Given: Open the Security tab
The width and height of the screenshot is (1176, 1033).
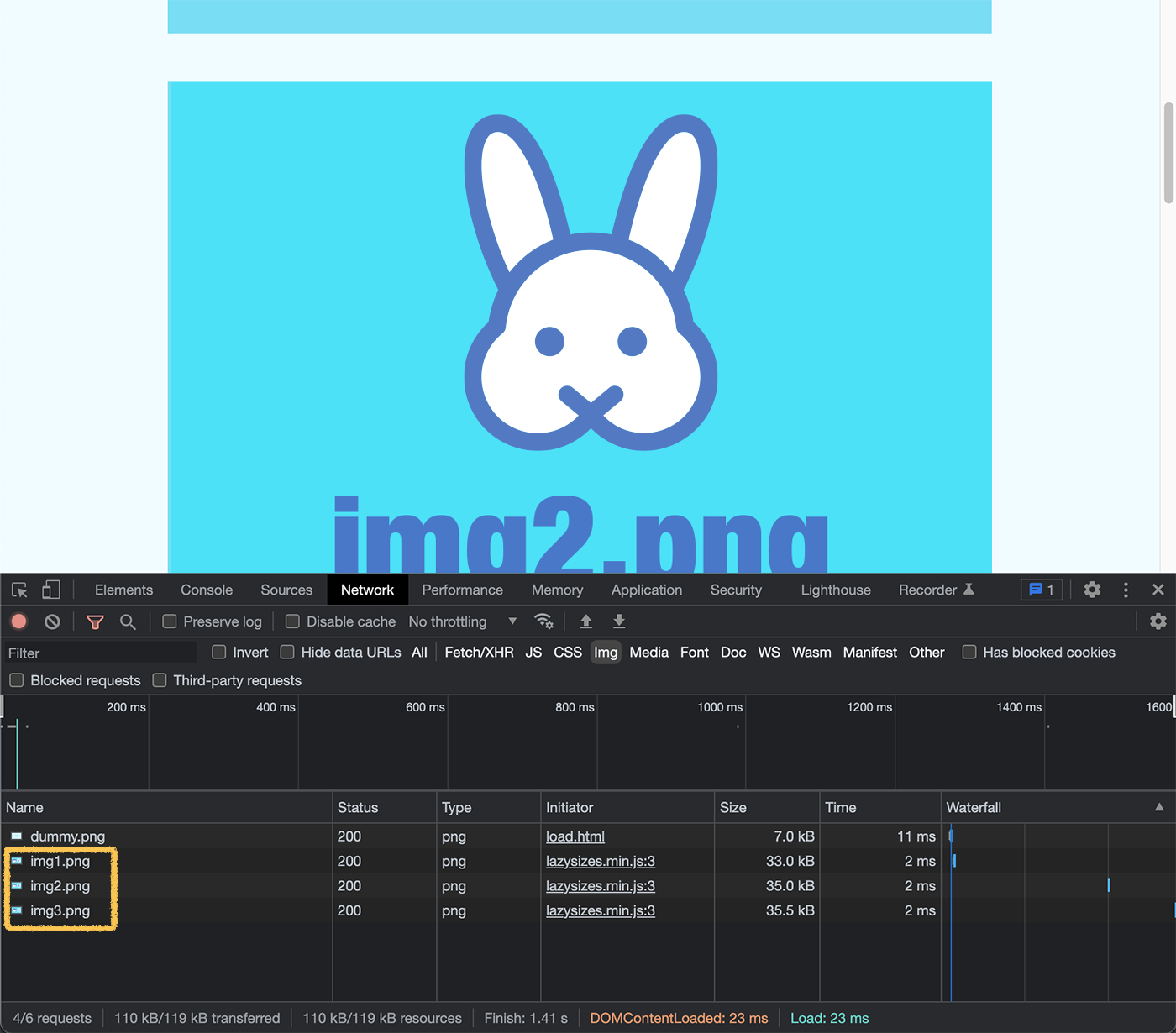Looking at the screenshot, I should [x=736, y=590].
